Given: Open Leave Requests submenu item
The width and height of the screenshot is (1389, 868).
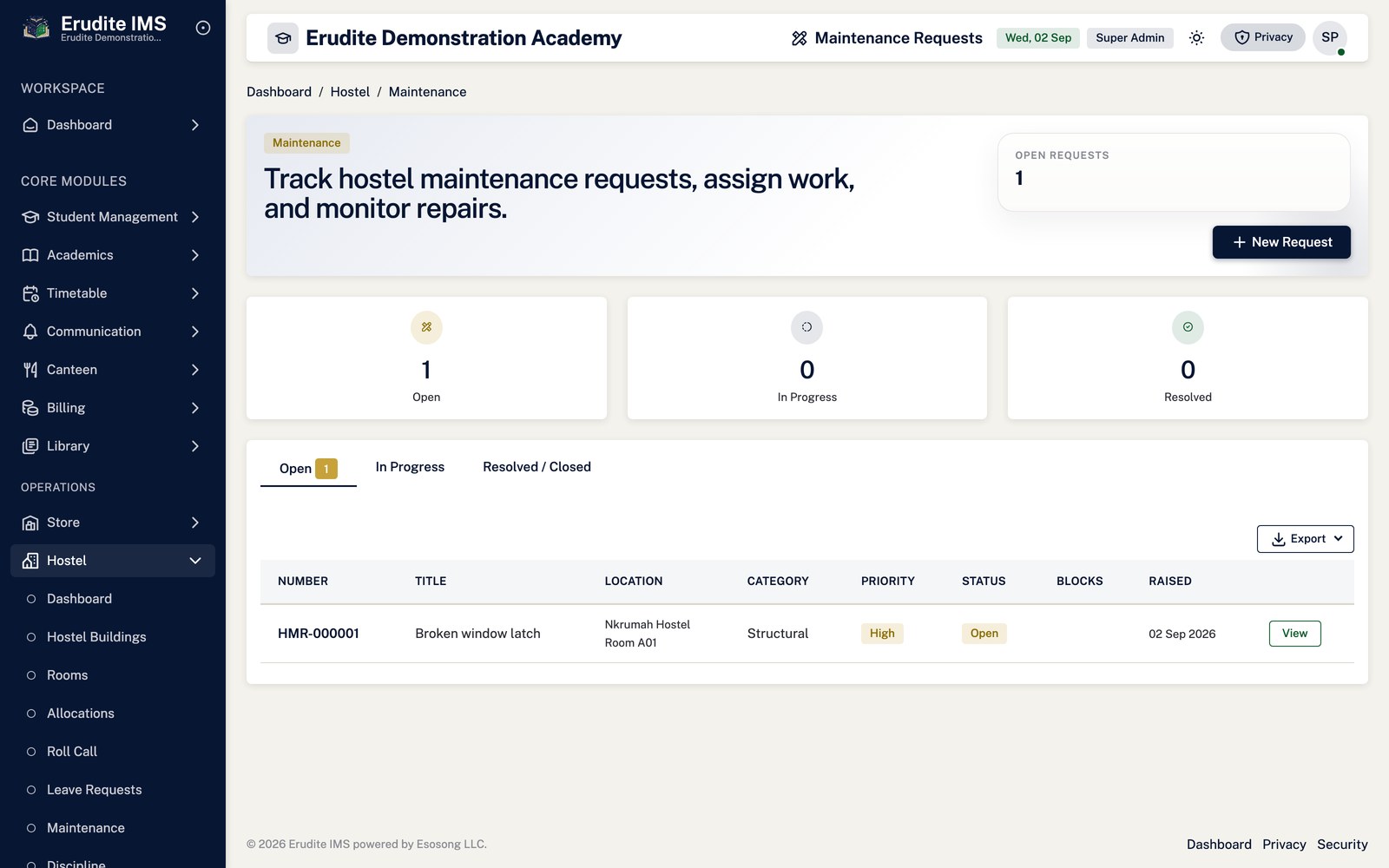Looking at the screenshot, I should tap(113, 790).
